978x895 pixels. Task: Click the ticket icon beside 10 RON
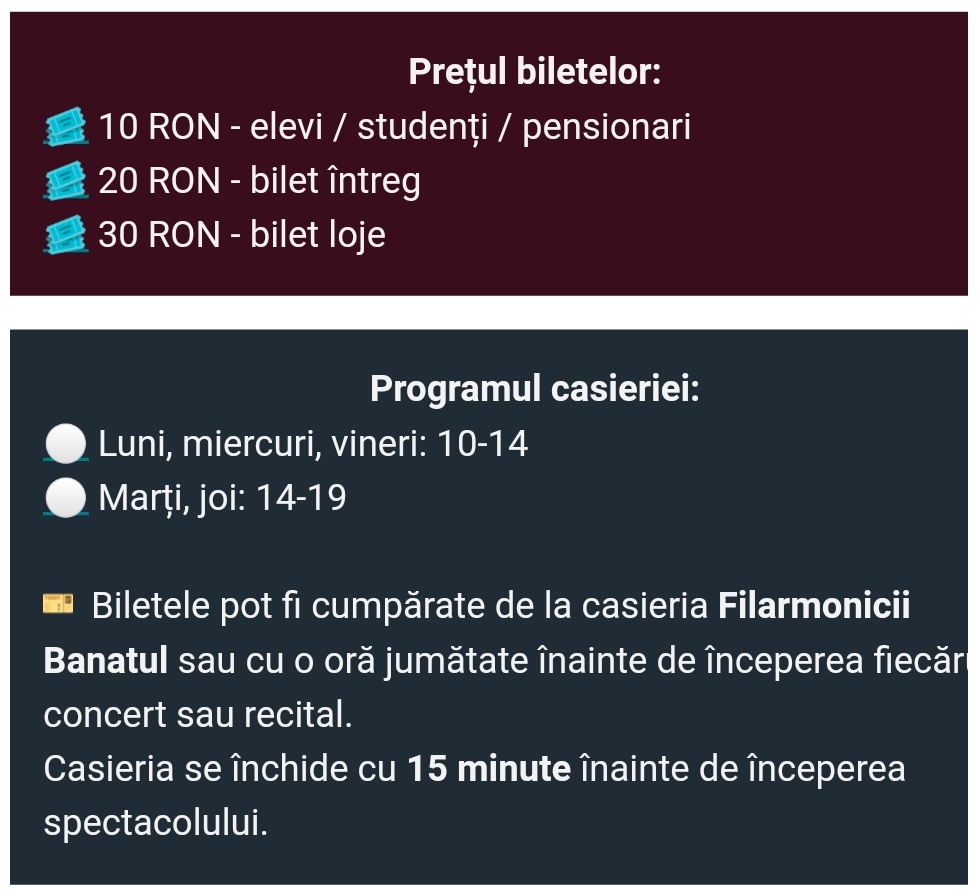pyautogui.click(x=65, y=127)
